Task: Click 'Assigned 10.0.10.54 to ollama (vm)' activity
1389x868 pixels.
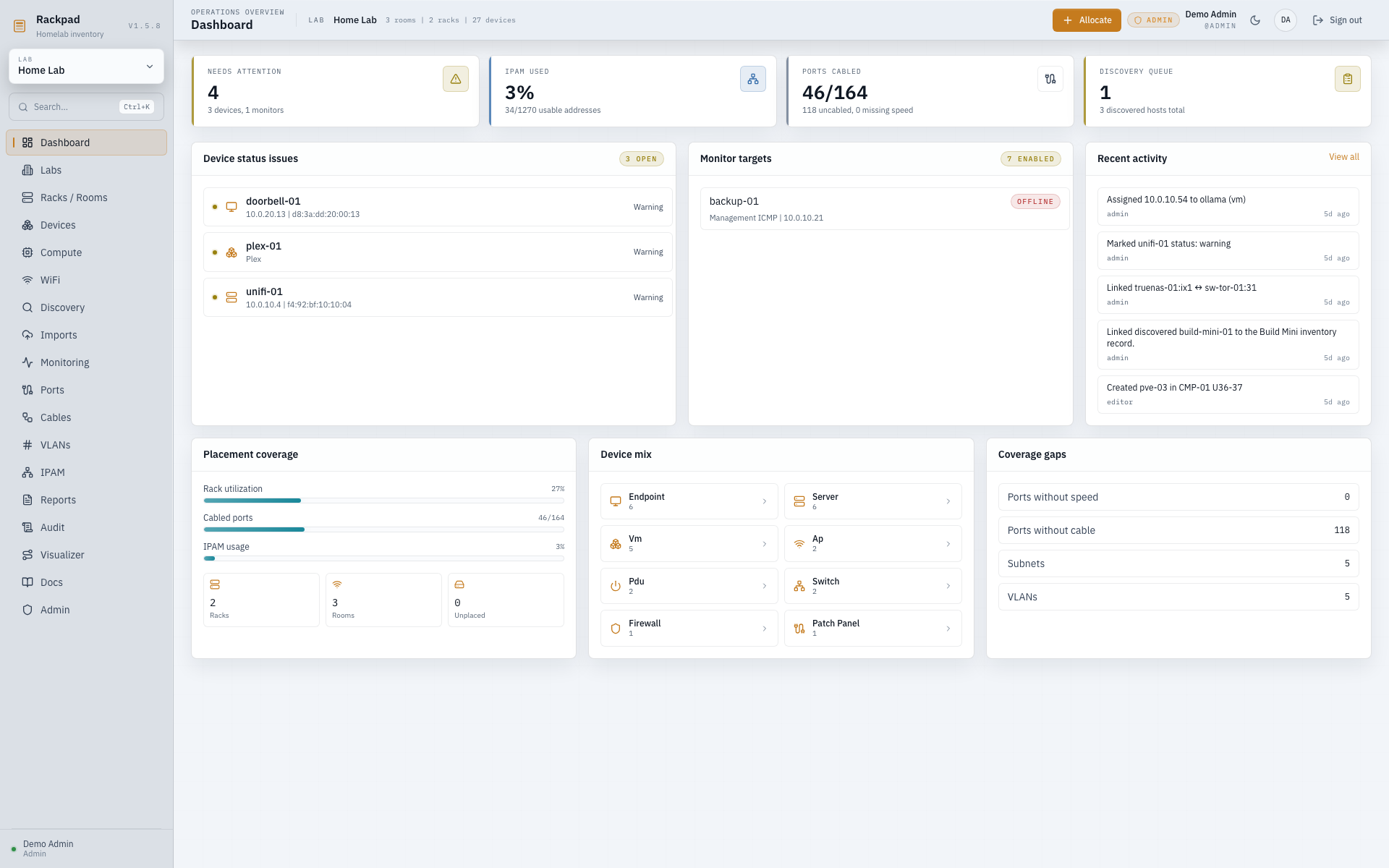Action: (1228, 206)
